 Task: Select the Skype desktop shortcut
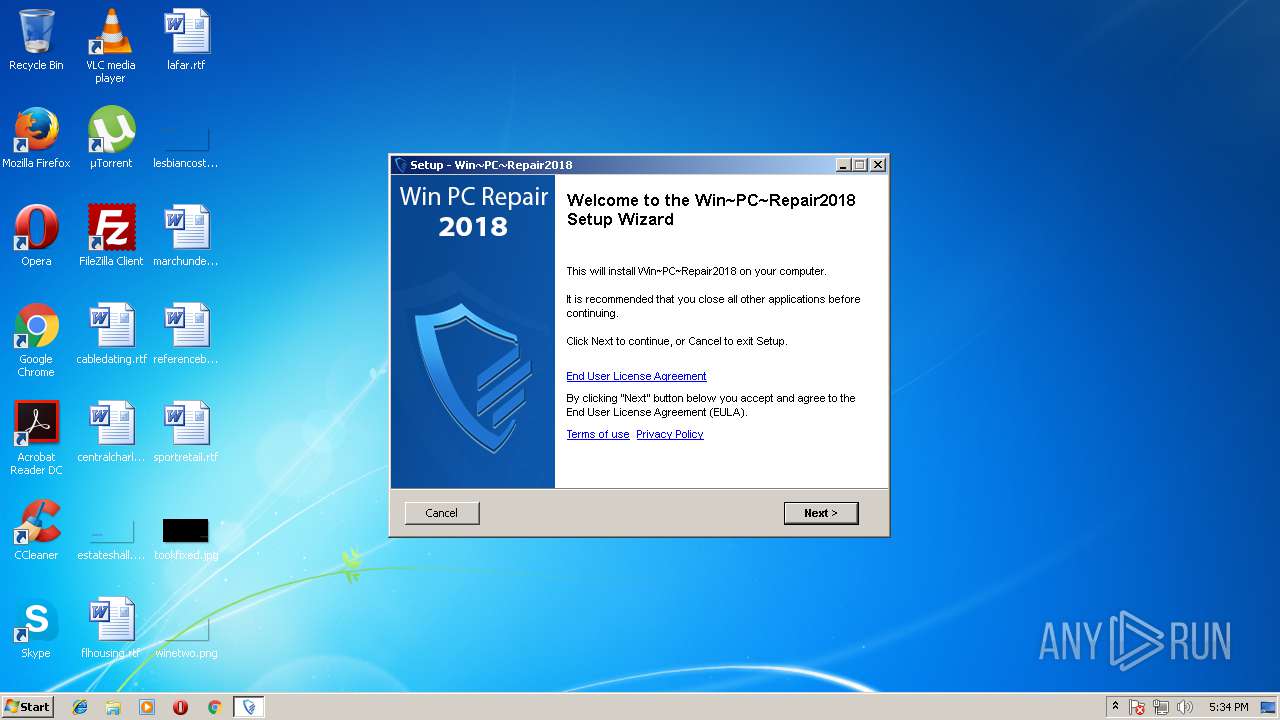tap(36, 628)
